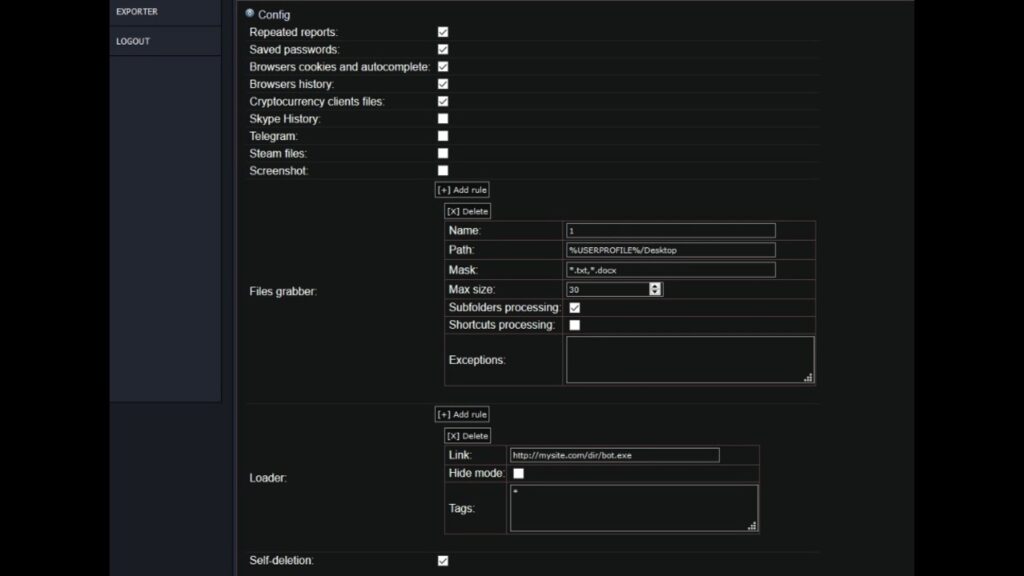Enable the Skype History checkbox
Screen dimensions: 1024x576
[x=443, y=119]
